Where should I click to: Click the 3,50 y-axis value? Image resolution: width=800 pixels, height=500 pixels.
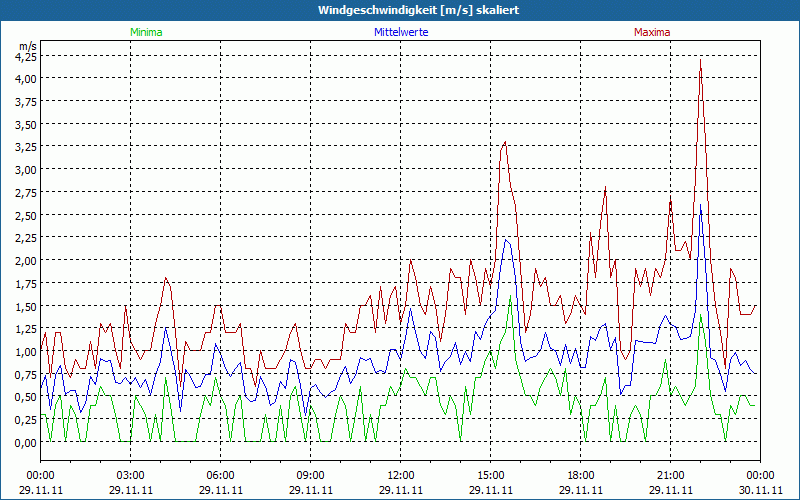pyautogui.click(x=26, y=124)
